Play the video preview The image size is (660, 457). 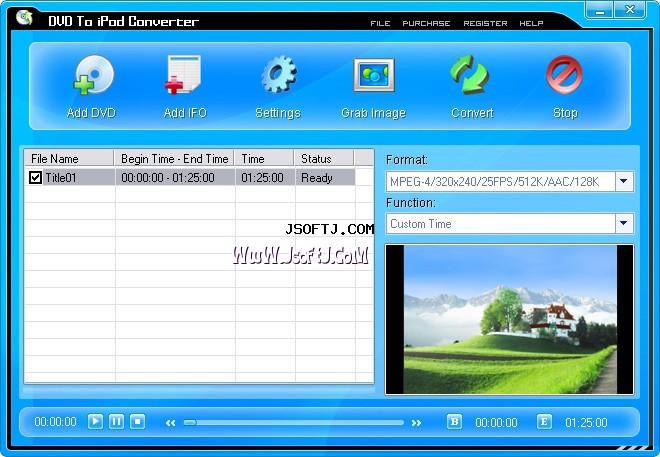[95, 421]
